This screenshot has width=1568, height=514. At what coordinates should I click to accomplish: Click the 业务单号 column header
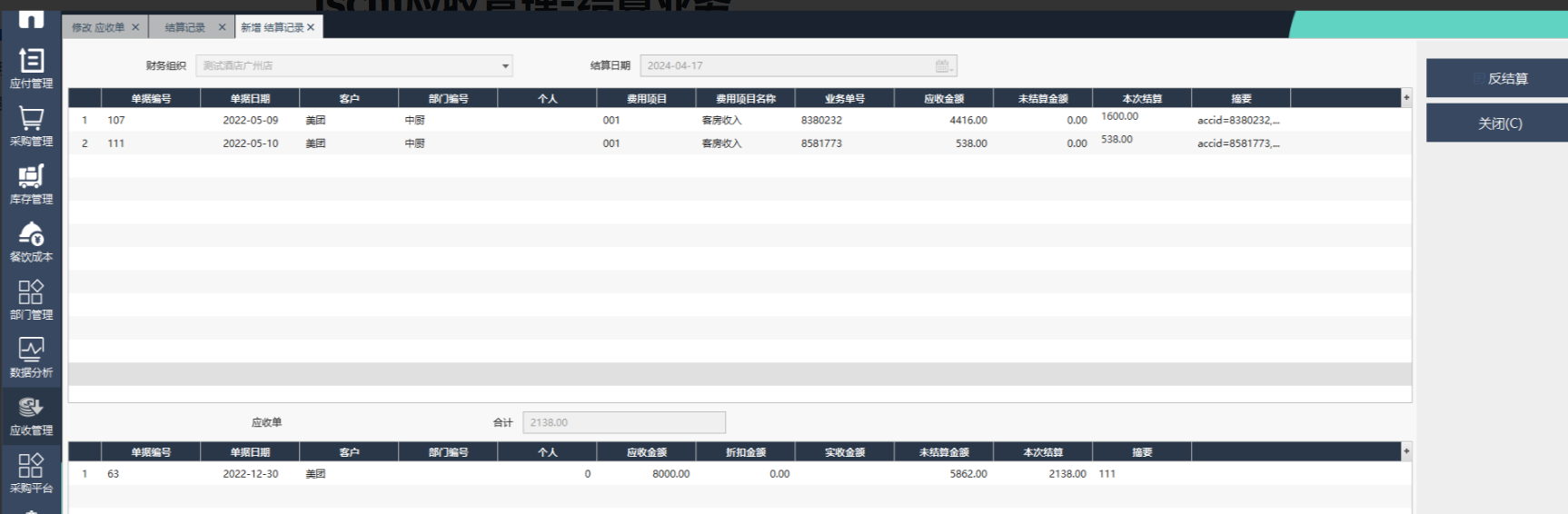845,98
